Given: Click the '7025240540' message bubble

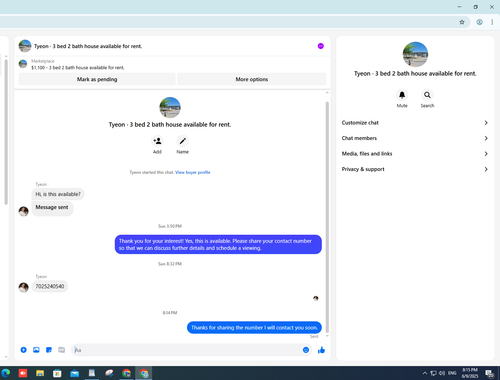Looking at the screenshot, I should click(50, 286).
